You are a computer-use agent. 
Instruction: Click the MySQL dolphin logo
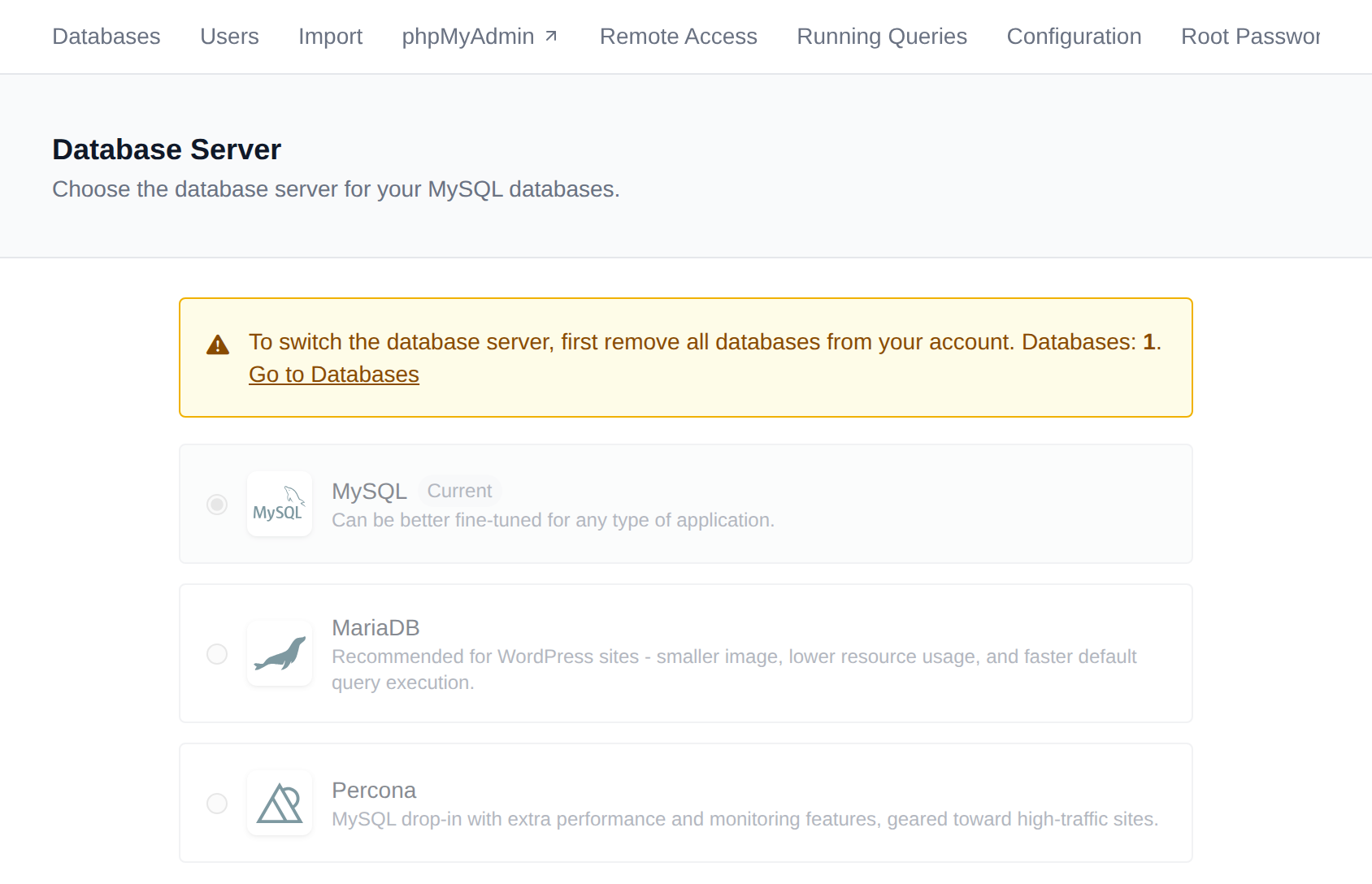280,504
